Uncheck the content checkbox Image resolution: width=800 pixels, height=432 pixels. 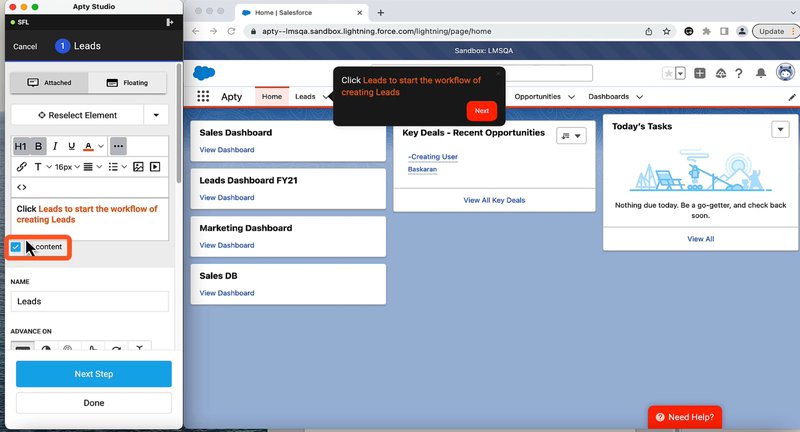(16, 246)
